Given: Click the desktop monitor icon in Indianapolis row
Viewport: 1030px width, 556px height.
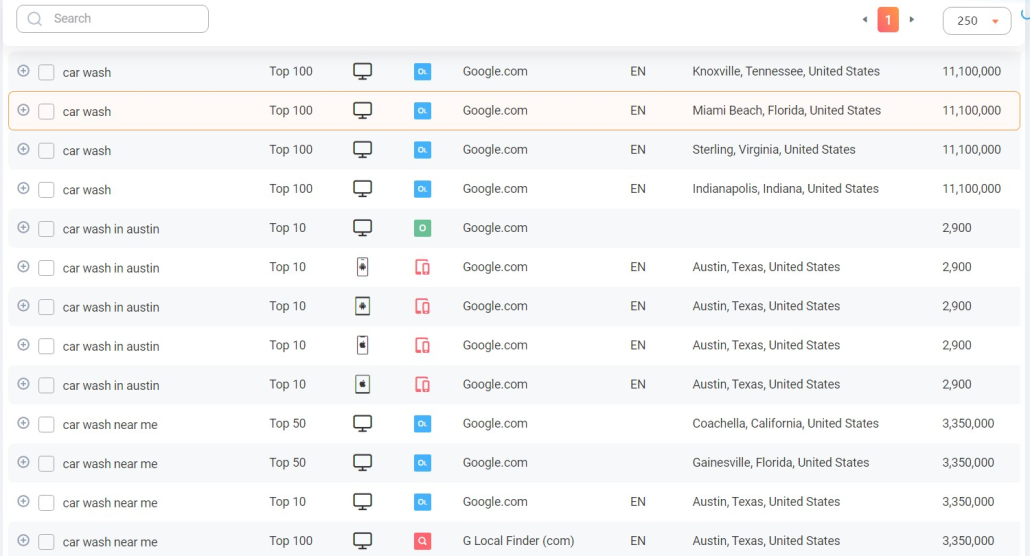Looking at the screenshot, I should pyautogui.click(x=363, y=189).
